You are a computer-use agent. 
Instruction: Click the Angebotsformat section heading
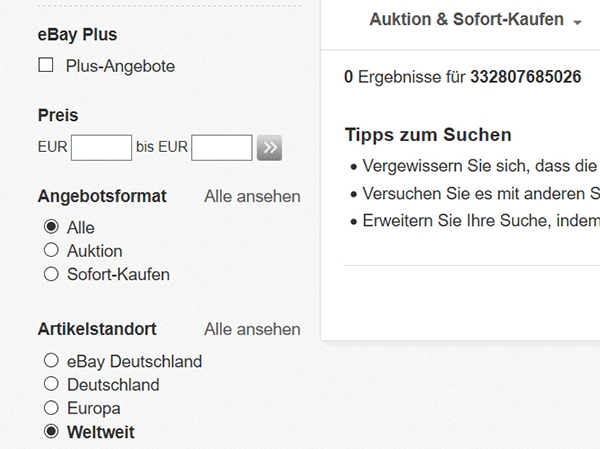click(x=102, y=196)
